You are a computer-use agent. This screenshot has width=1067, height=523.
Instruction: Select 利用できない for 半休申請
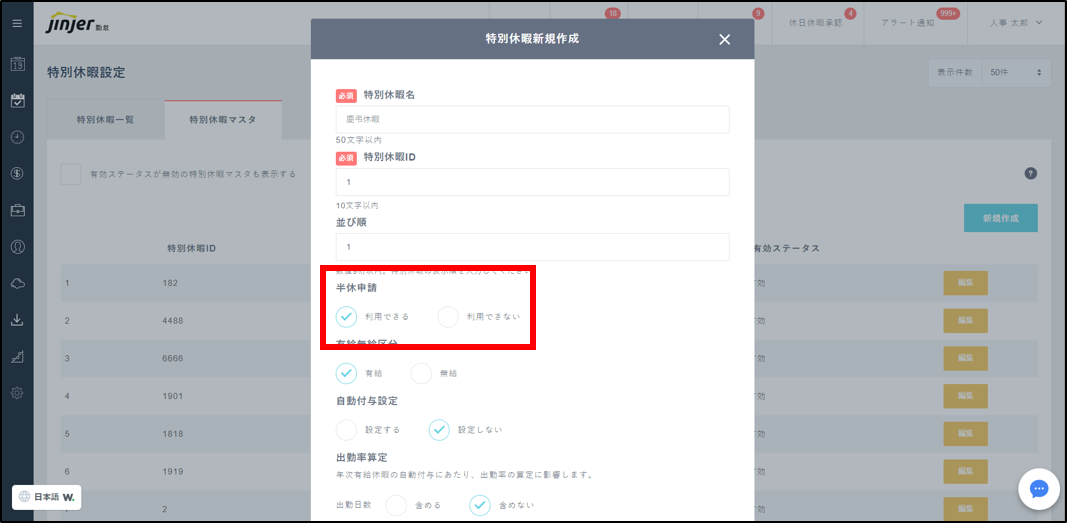[448, 317]
